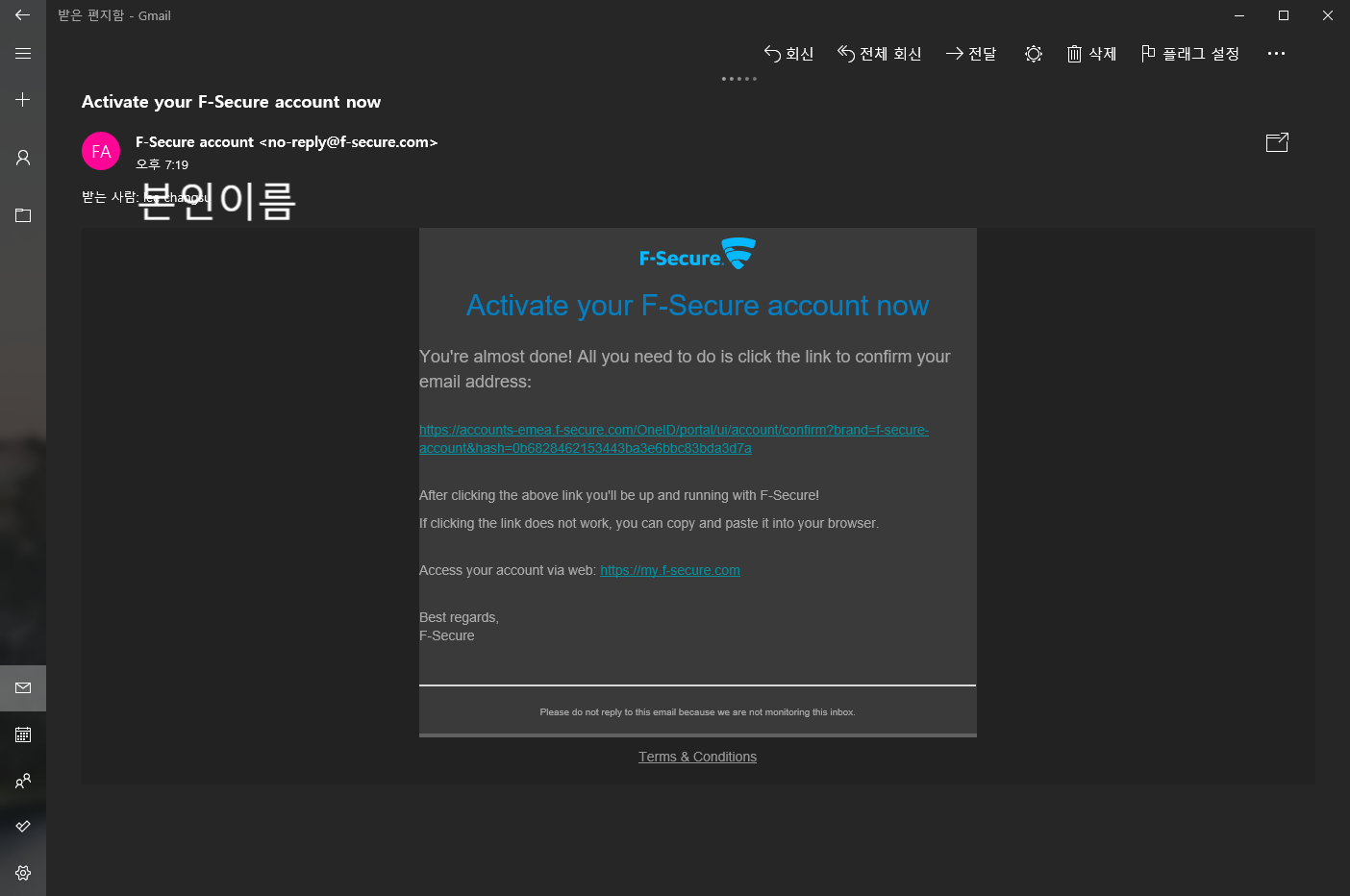Open the account confirmation link
Viewport: 1350px width, 896px height.
click(x=674, y=438)
